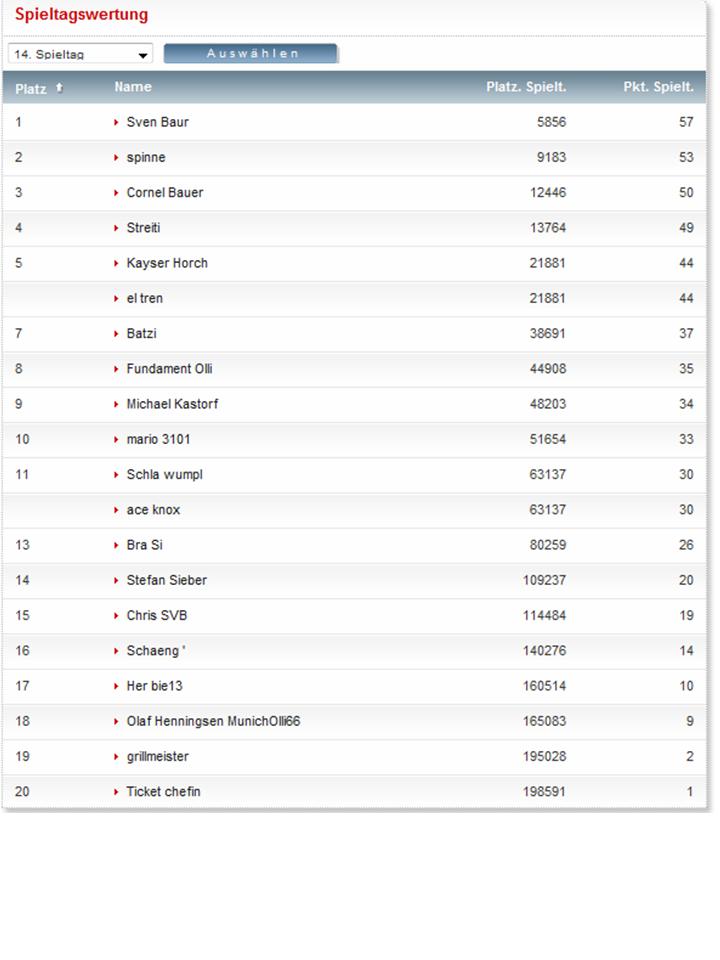
Task: Sort by Platz column arrow icon
Action: [59, 88]
